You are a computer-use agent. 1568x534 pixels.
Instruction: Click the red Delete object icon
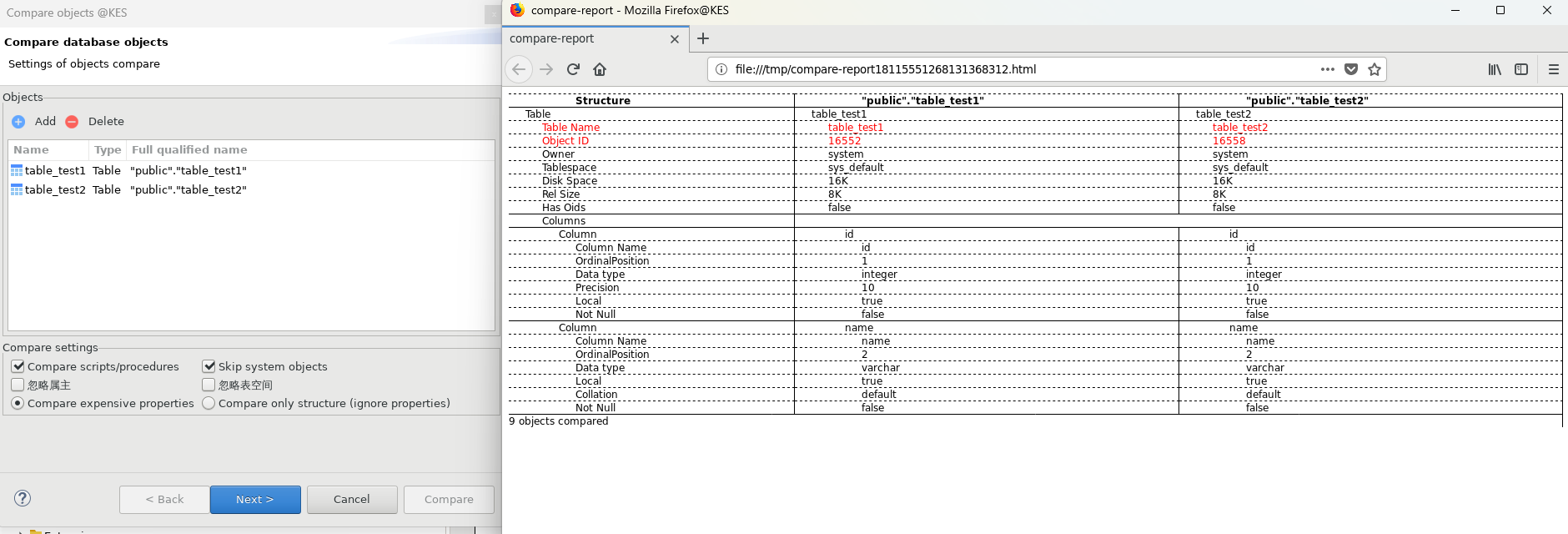pyautogui.click(x=72, y=122)
